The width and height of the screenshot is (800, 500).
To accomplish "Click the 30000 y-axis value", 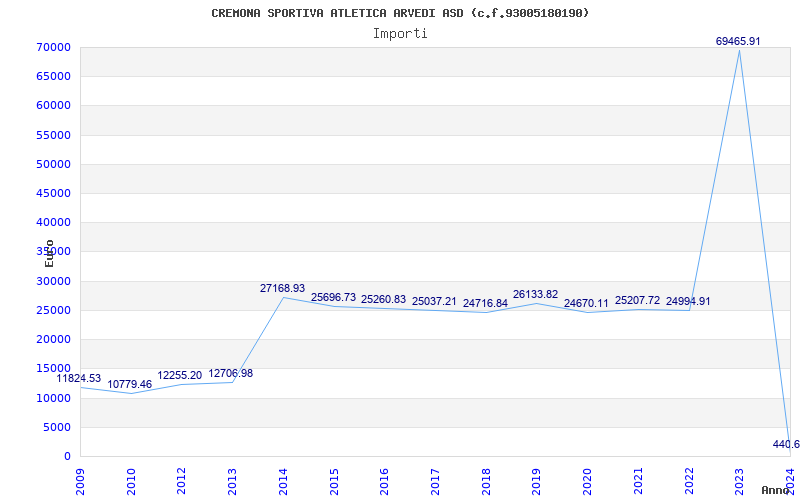I will tap(53, 281).
